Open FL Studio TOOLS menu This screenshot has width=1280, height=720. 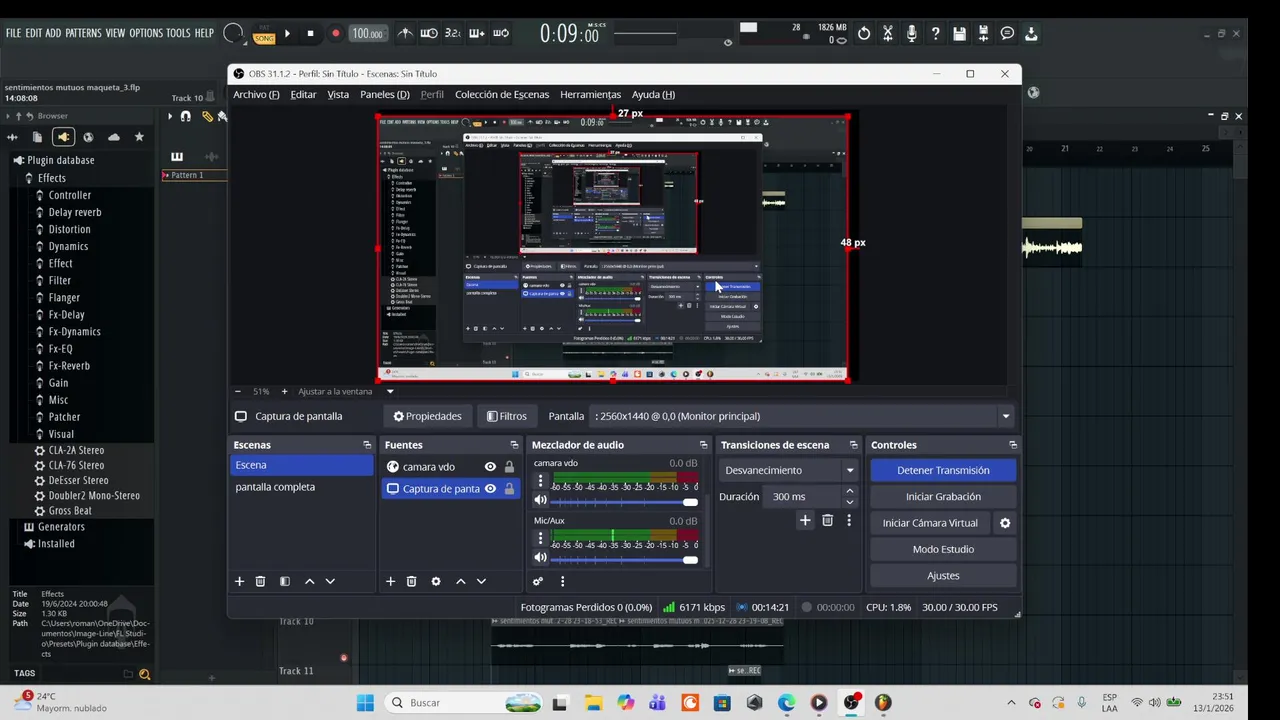(x=178, y=33)
